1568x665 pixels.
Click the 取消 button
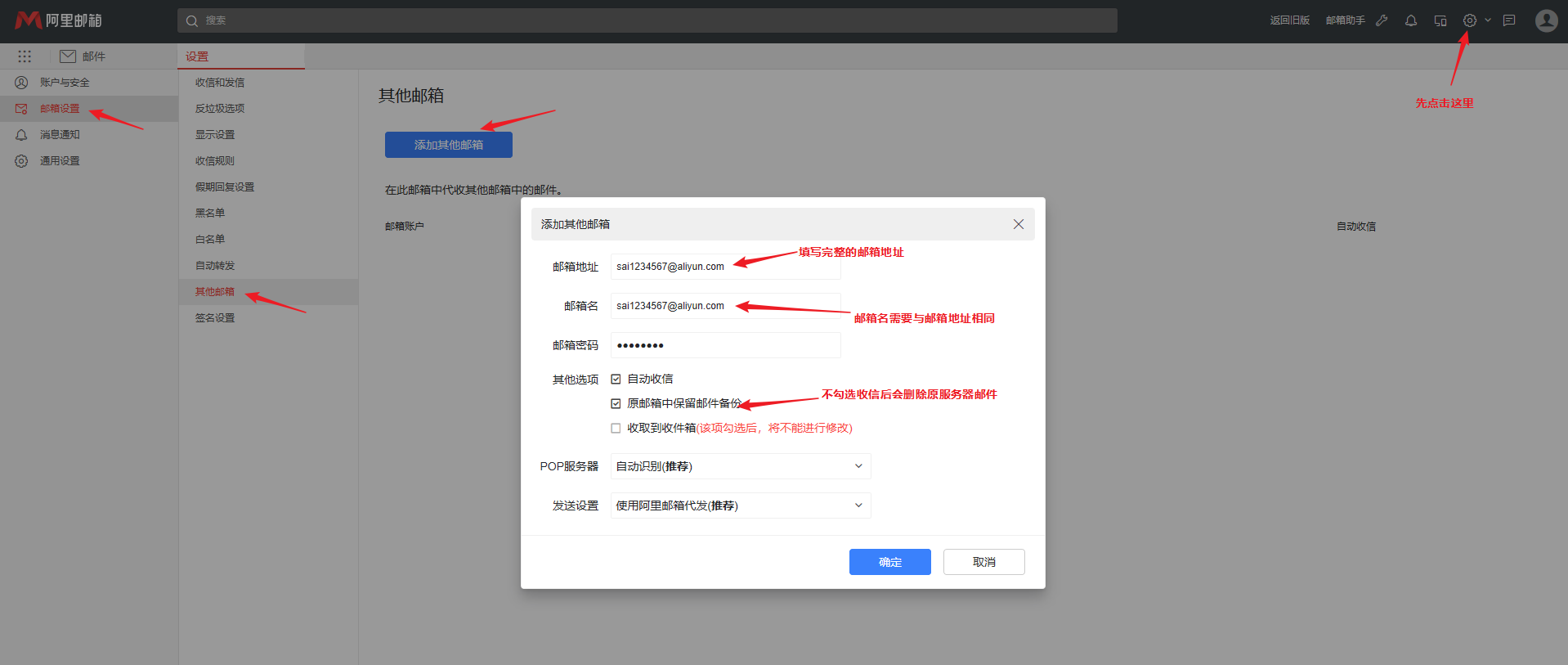[x=983, y=562]
